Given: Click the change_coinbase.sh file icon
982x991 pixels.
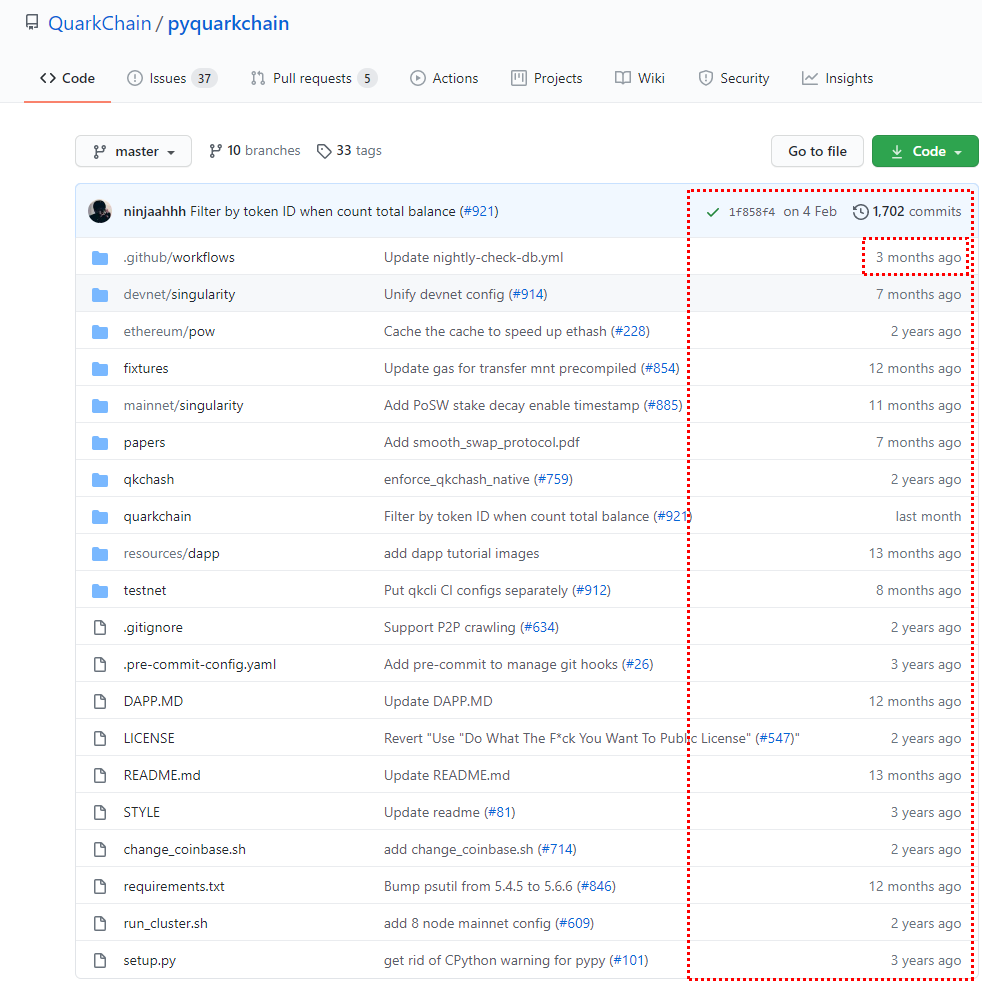Looking at the screenshot, I should click(100, 849).
